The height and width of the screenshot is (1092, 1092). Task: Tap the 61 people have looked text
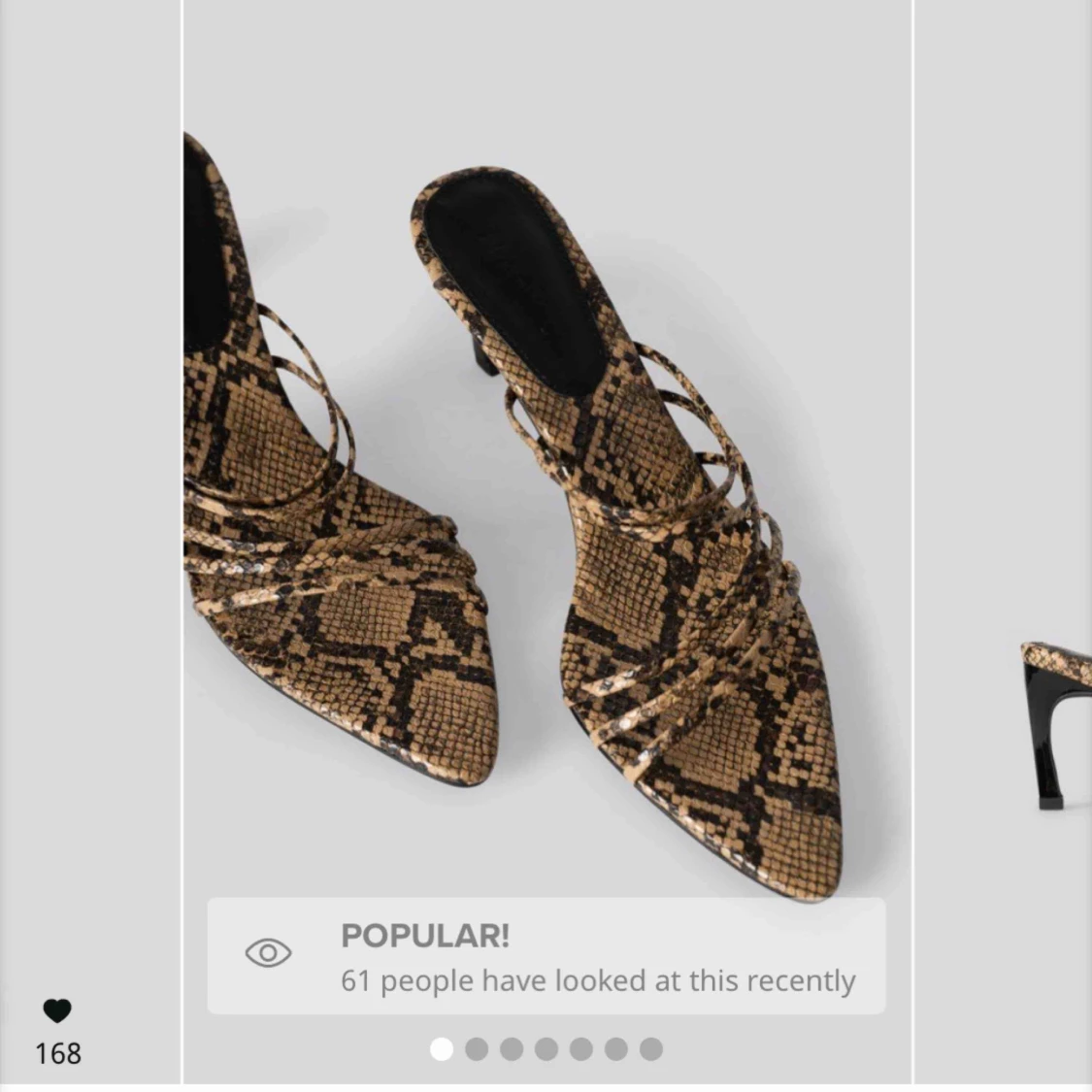coord(598,981)
